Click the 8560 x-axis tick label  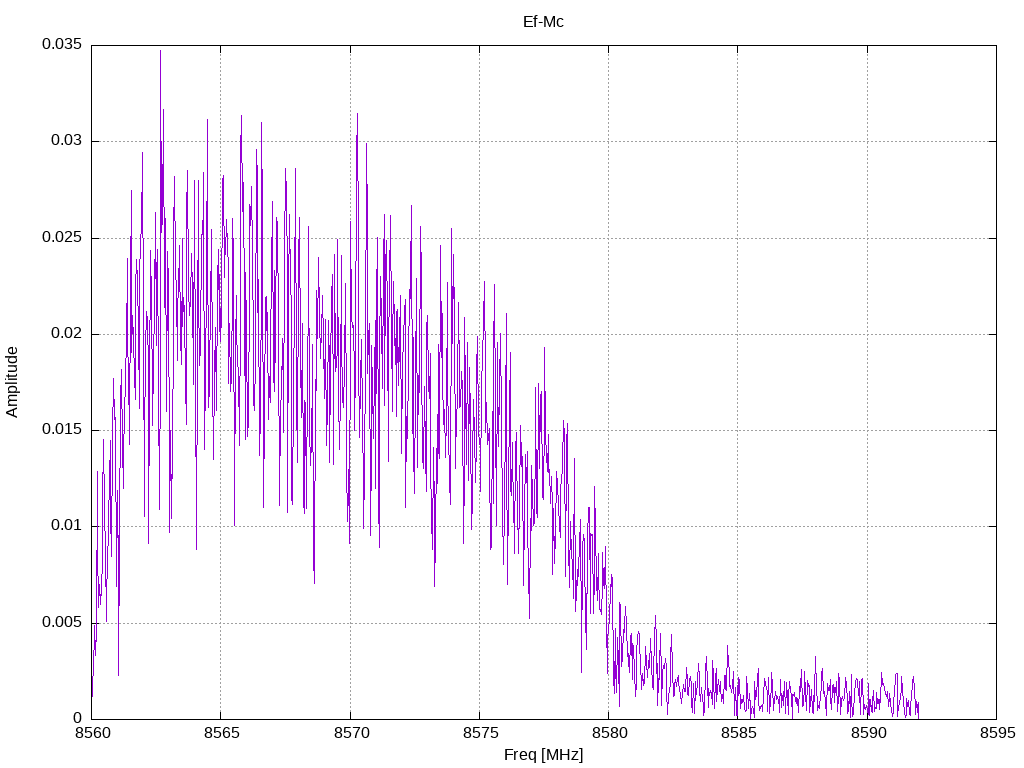[x=91, y=733]
